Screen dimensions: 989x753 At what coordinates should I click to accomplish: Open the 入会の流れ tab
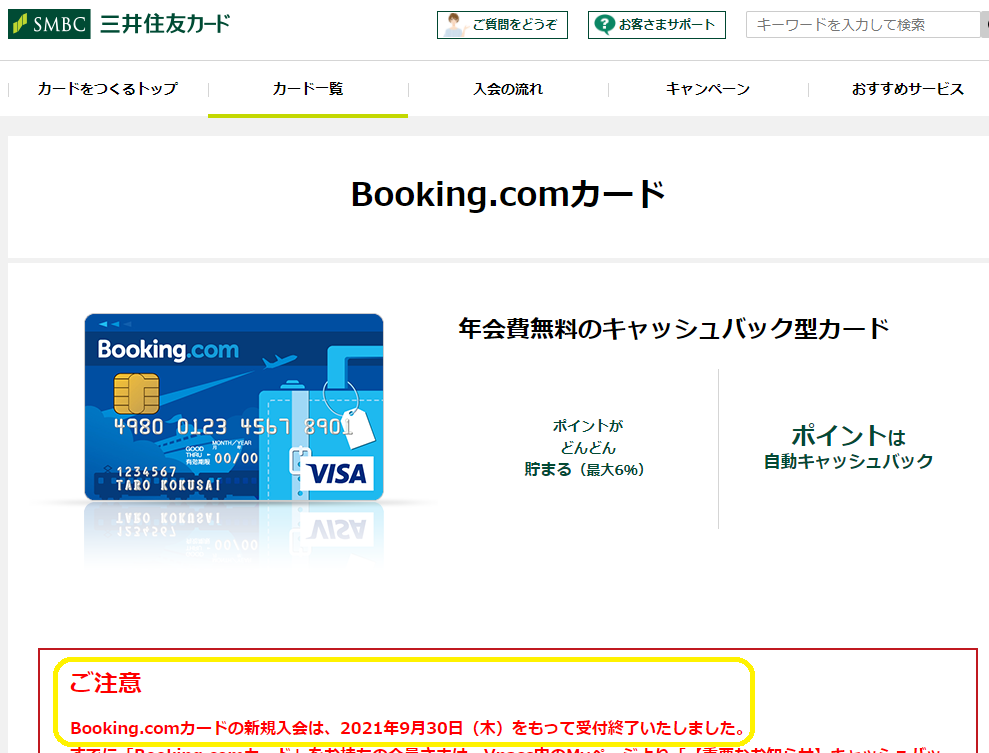click(x=508, y=89)
